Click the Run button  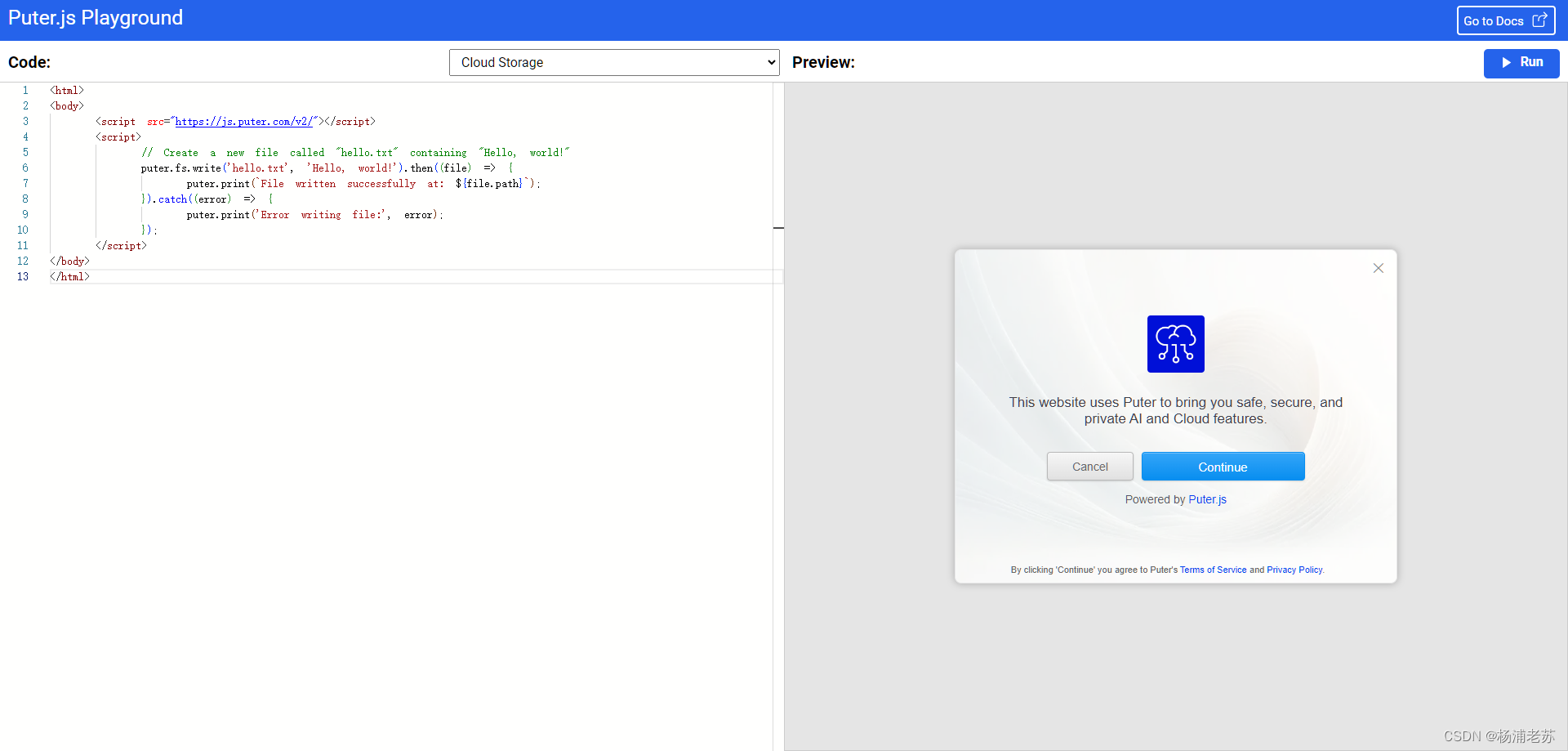[x=1521, y=63]
